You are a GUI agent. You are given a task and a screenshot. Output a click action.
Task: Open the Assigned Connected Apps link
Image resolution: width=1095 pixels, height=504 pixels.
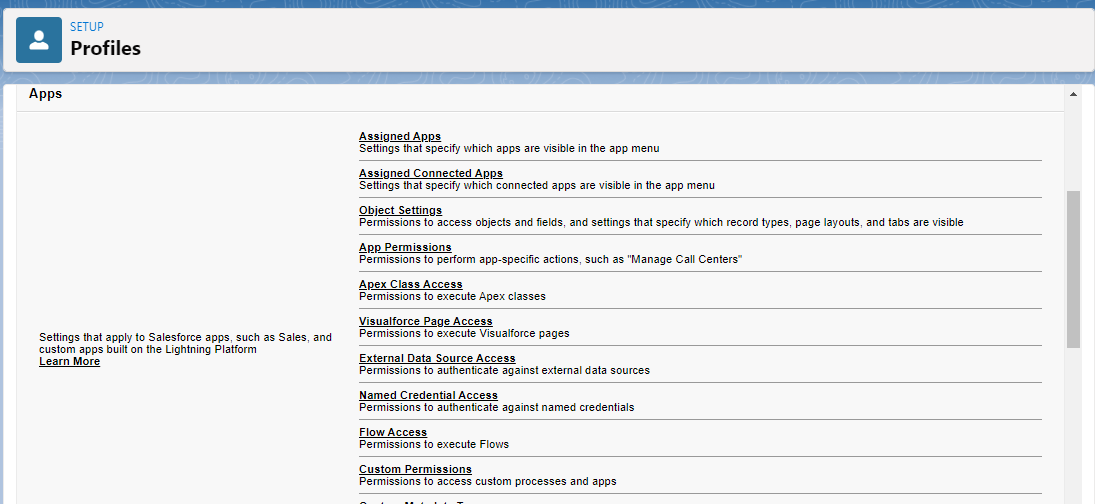pos(431,173)
